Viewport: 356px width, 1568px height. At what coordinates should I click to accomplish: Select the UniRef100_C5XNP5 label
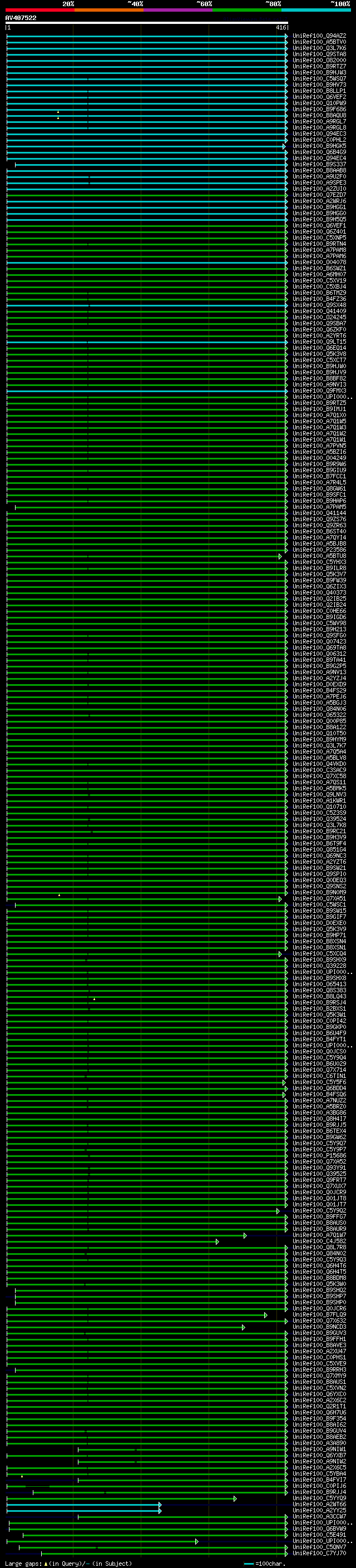point(319,238)
